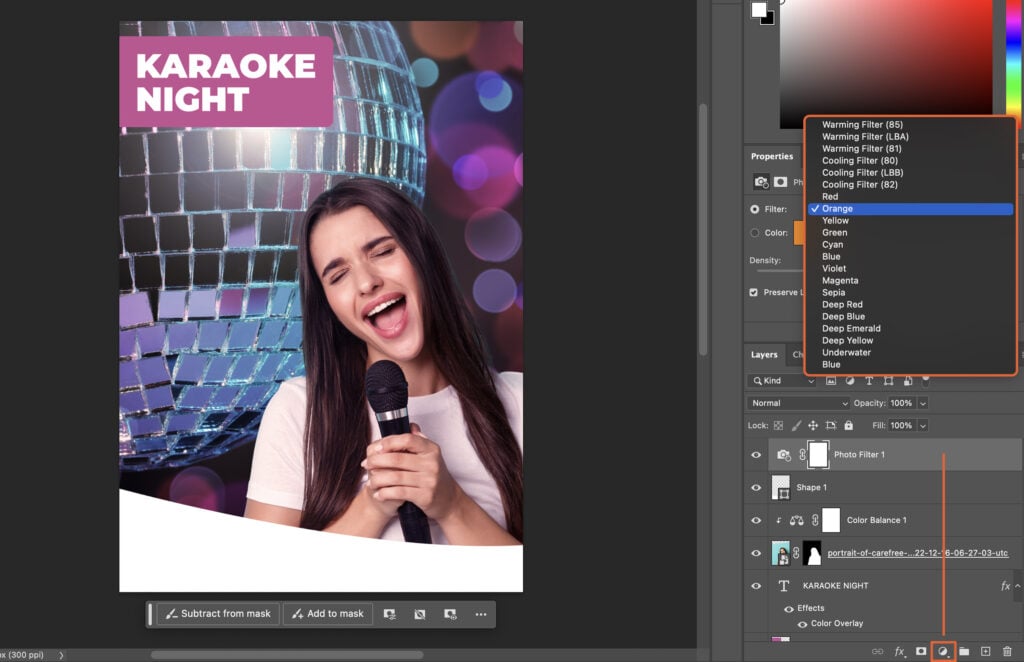
Task: Click the Add layer mask icon
Action: tap(922, 650)
